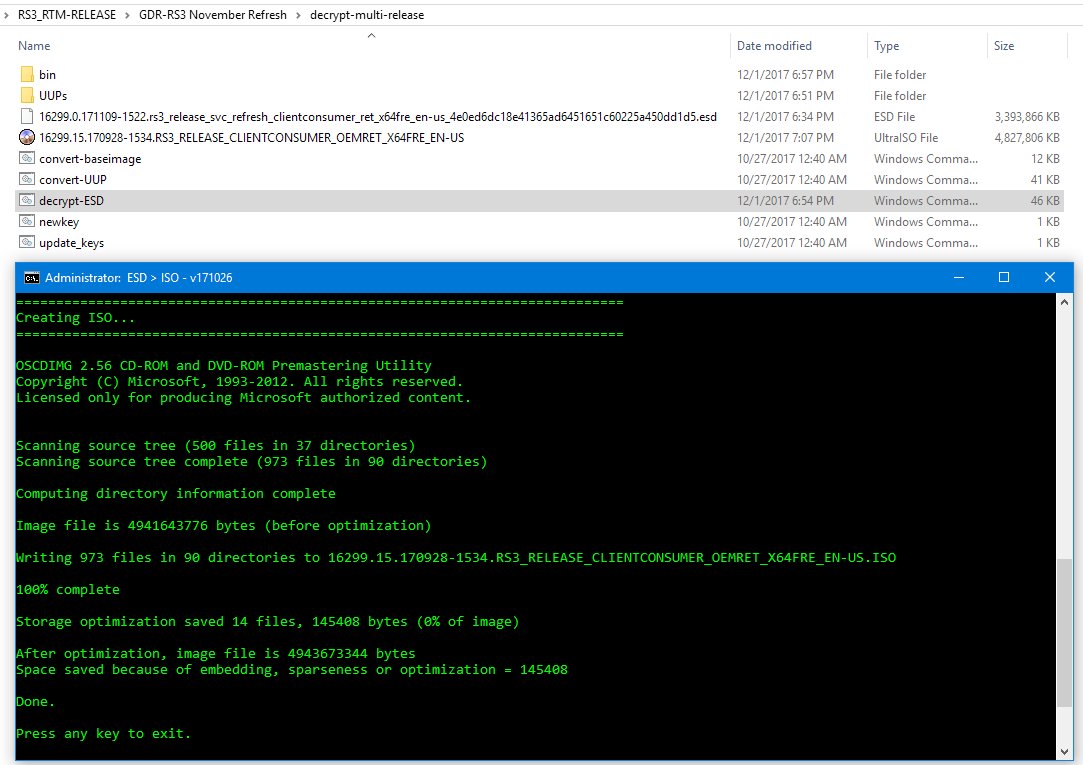Screen dimensions: 1083x765
Task: Click the 'Press any key to exit.' line
Action: pyautogui.click(x=104, y=733)
